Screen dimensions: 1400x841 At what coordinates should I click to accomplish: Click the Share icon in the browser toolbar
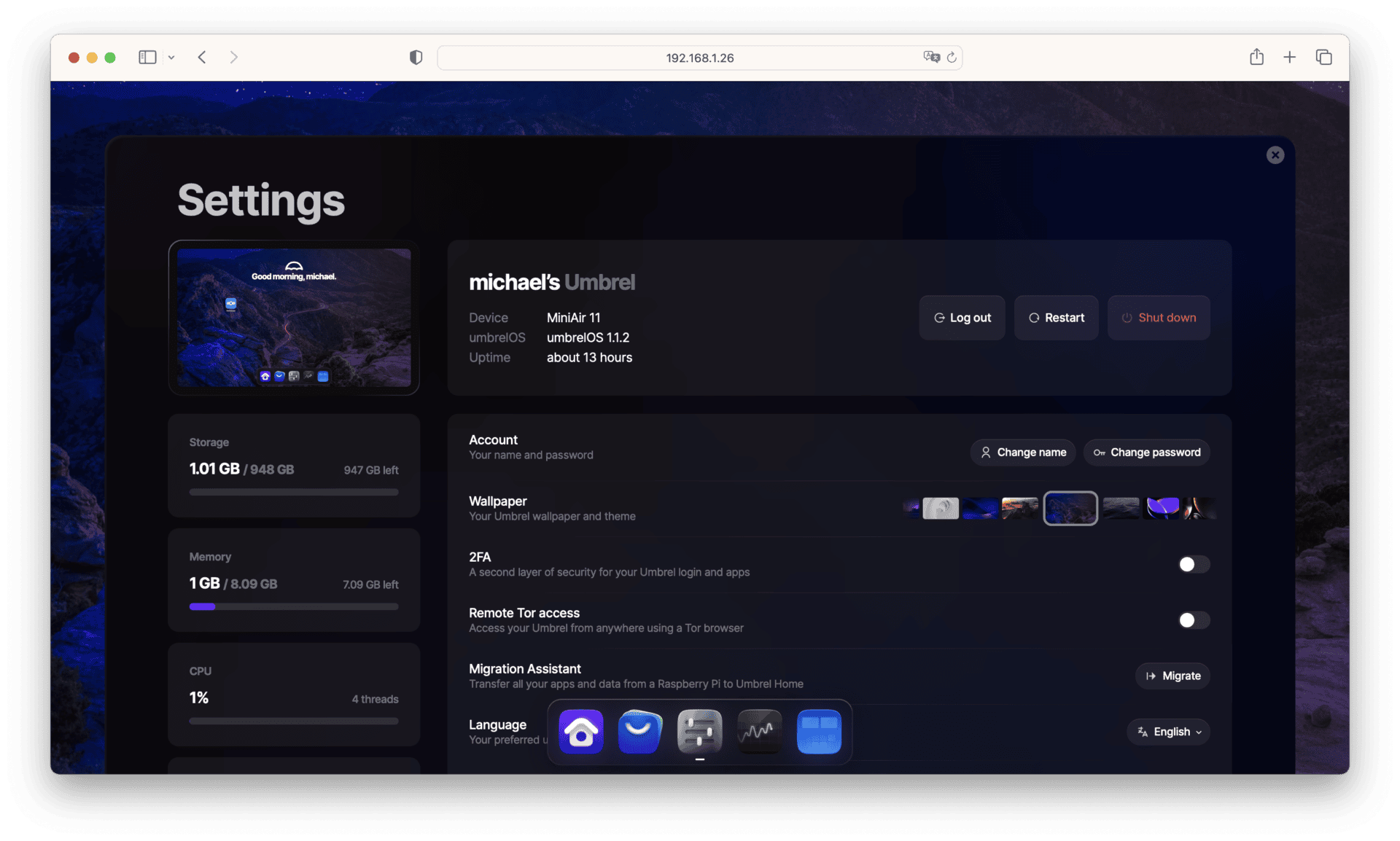click(x=1256, y=57)
